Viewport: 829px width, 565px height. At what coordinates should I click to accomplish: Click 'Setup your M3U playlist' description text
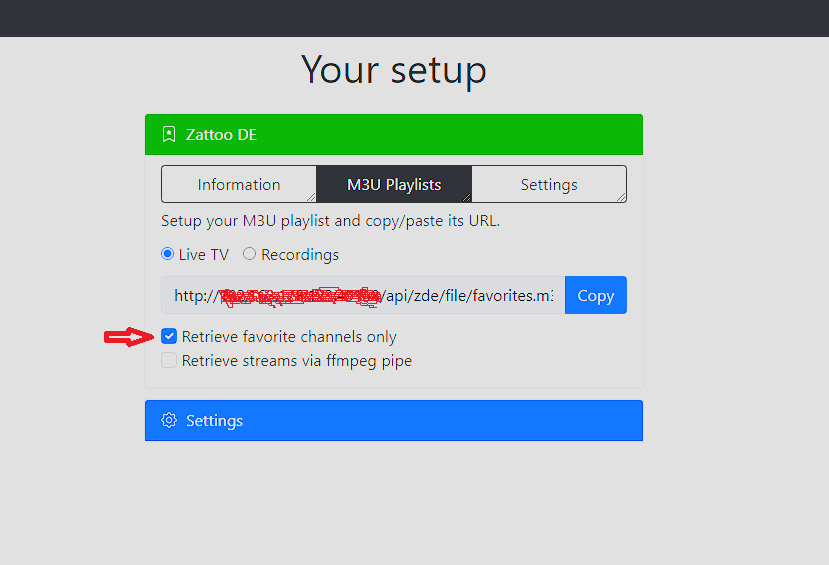pos(330,220)
